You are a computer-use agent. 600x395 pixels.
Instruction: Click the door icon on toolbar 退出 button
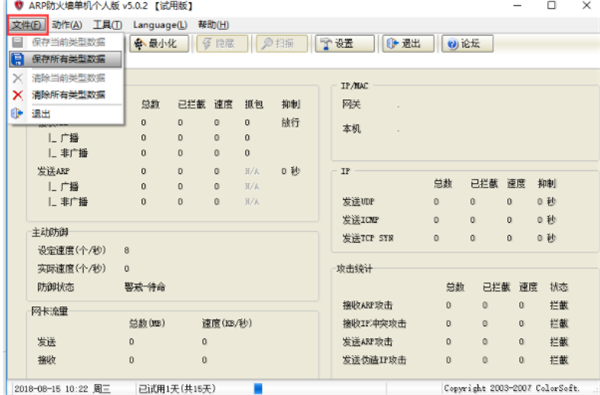click(393, 44)
